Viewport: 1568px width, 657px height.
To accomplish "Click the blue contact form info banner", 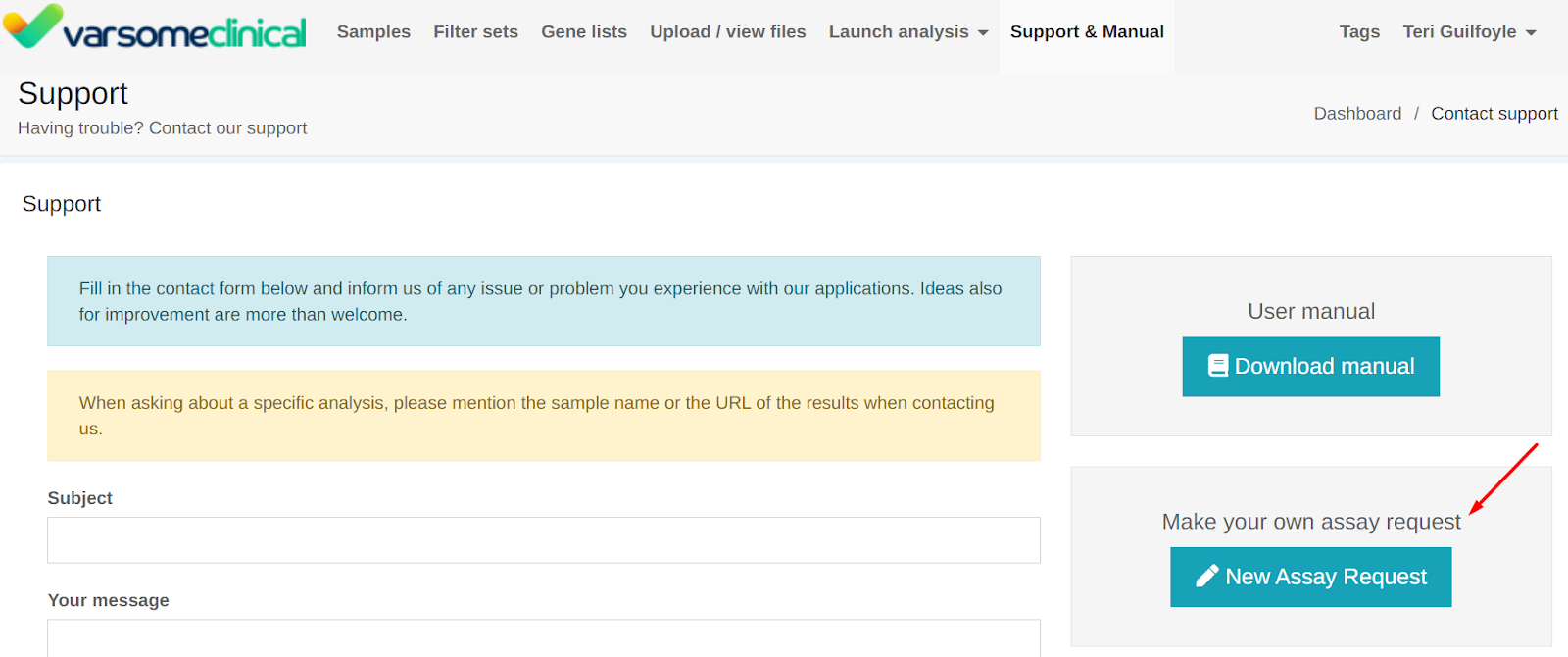I will tap(543, 301).
